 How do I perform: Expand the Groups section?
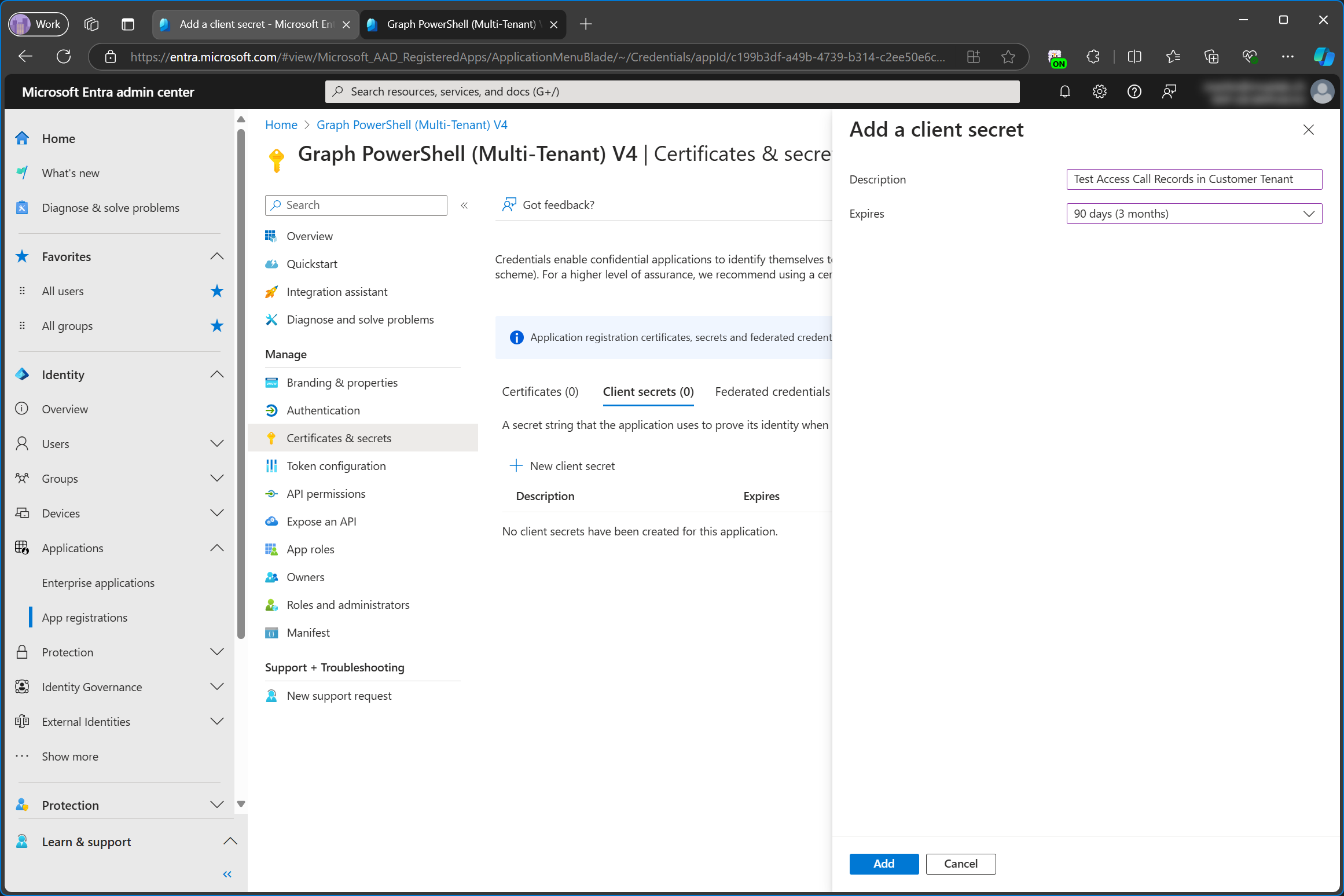click(x=217, y=479)
